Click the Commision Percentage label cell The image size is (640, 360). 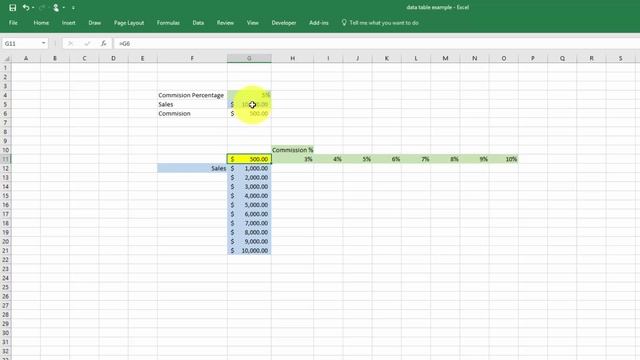(192, 95)
